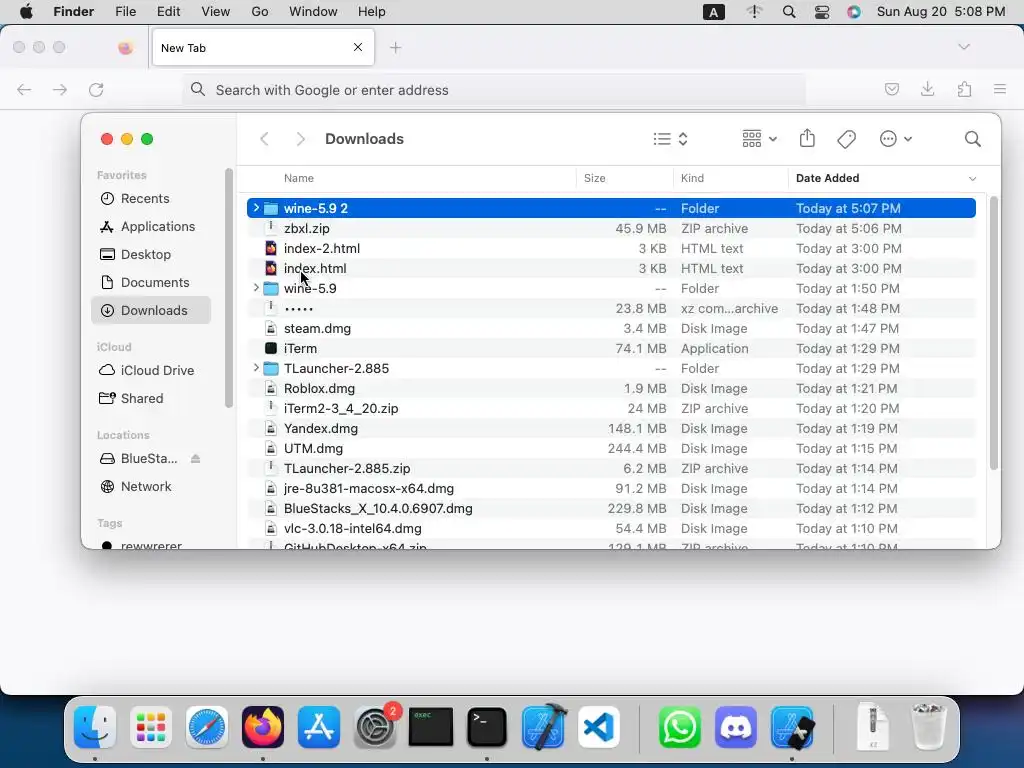1024x768 pixels.
Task: Open the Window menu
Action: click(x=313, y=12)
